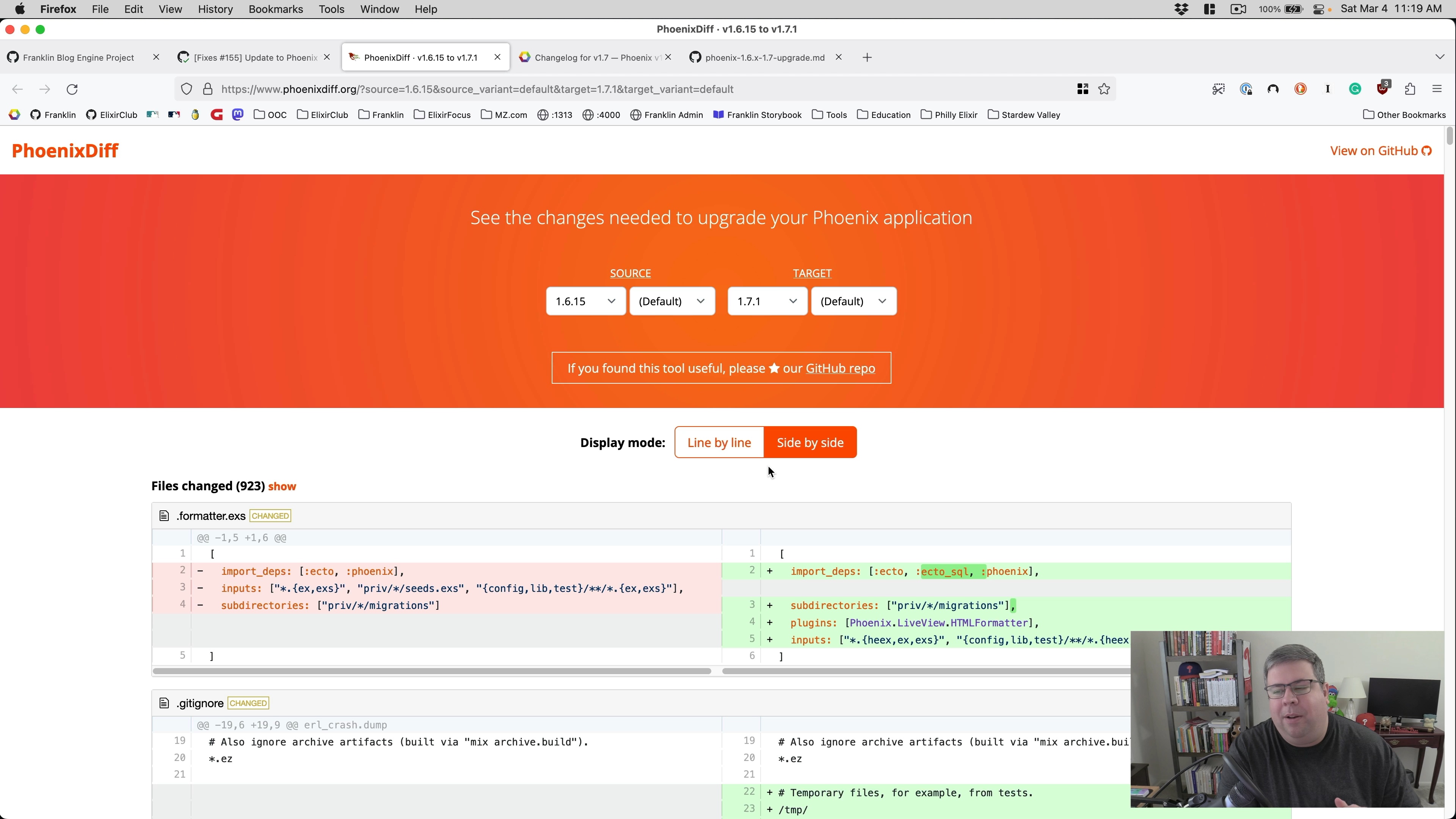
Task: Focus the URL address bar
Action: pyautogui.click(x=644, y=89)
